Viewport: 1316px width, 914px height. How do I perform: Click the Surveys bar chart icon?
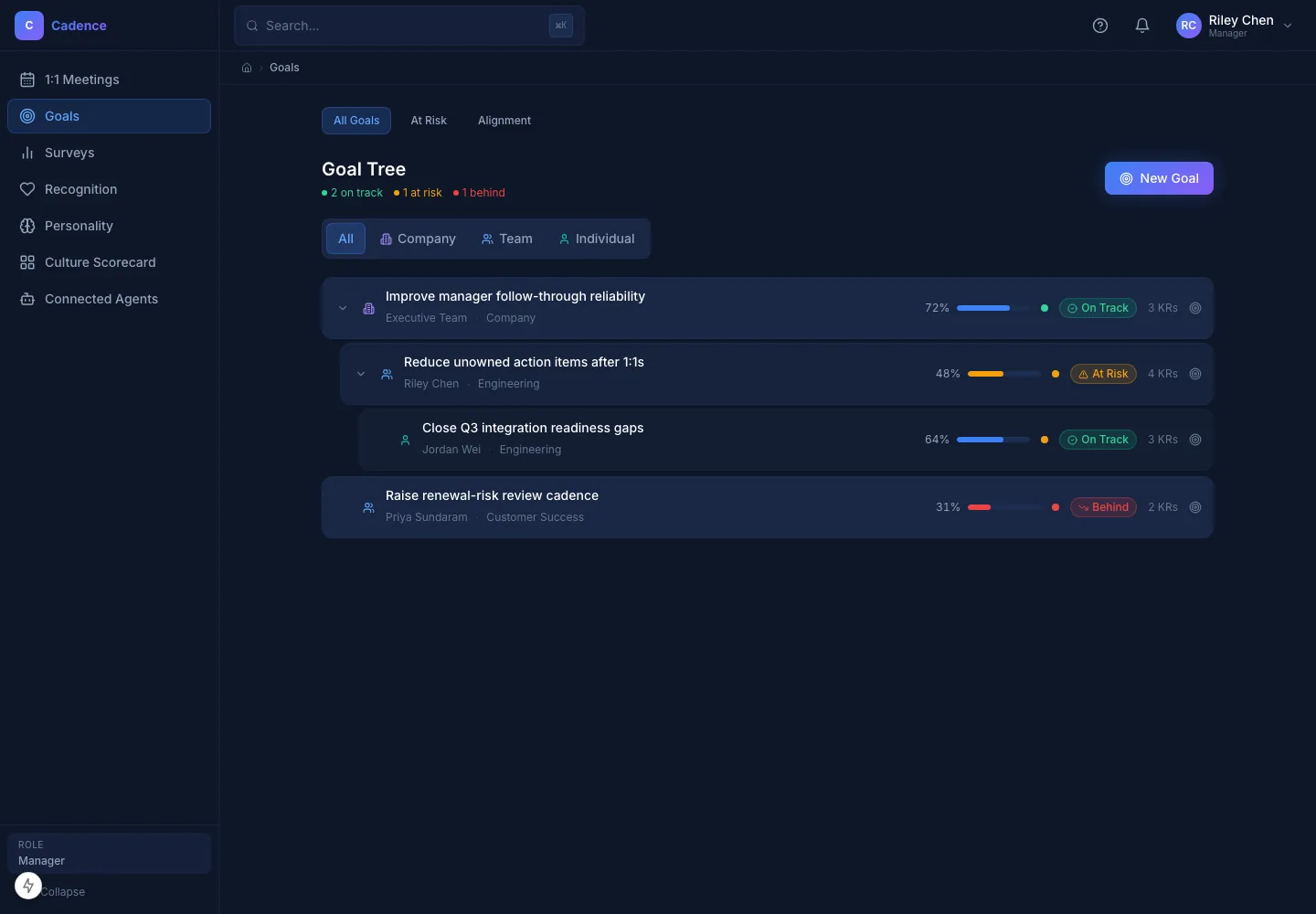27,153
